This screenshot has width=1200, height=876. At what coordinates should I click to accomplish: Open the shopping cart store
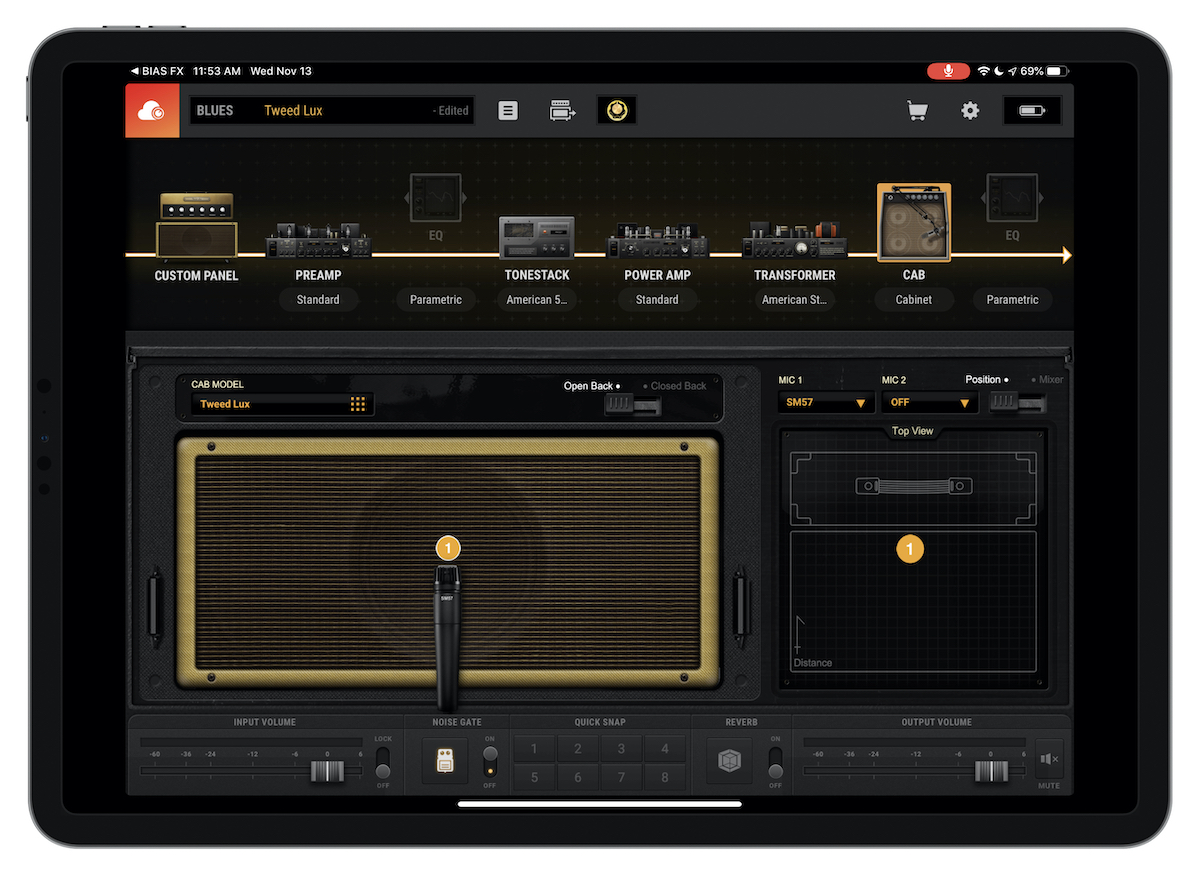click(x=916, y=111)
